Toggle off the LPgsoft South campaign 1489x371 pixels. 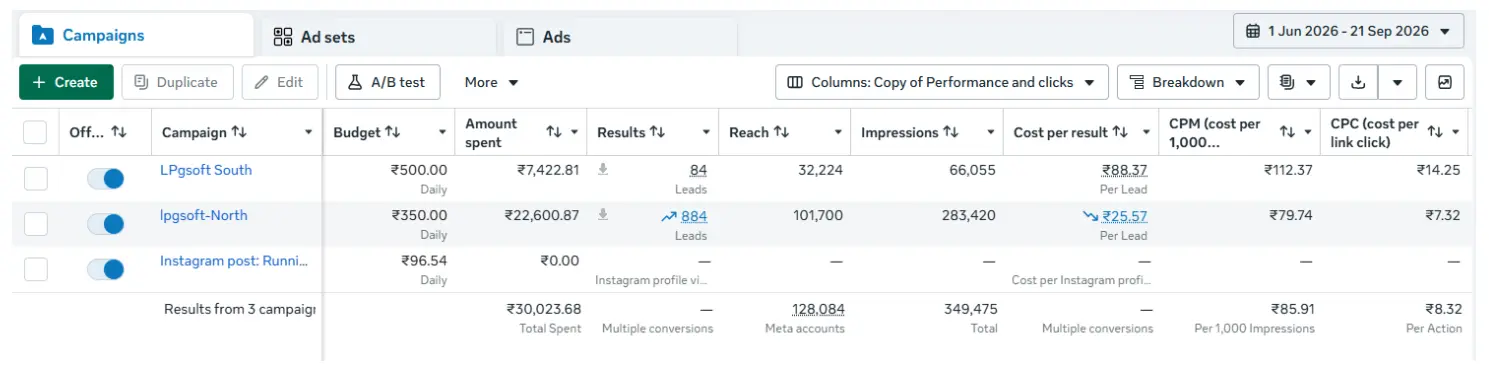[106, 179]
